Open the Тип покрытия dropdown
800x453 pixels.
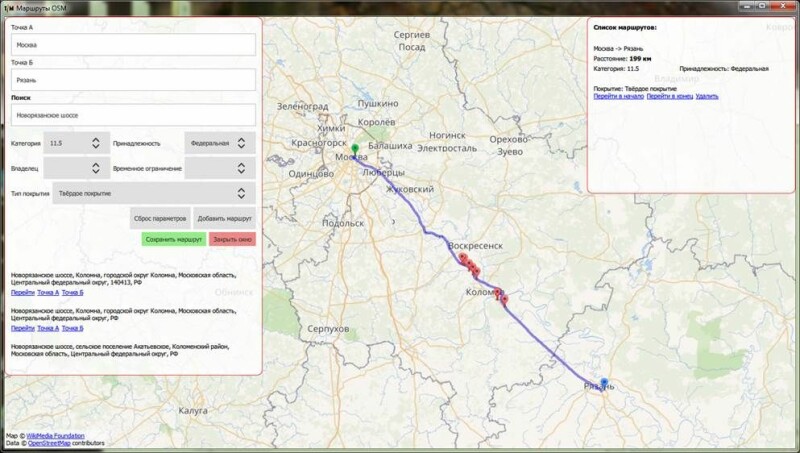click(150, 193)
